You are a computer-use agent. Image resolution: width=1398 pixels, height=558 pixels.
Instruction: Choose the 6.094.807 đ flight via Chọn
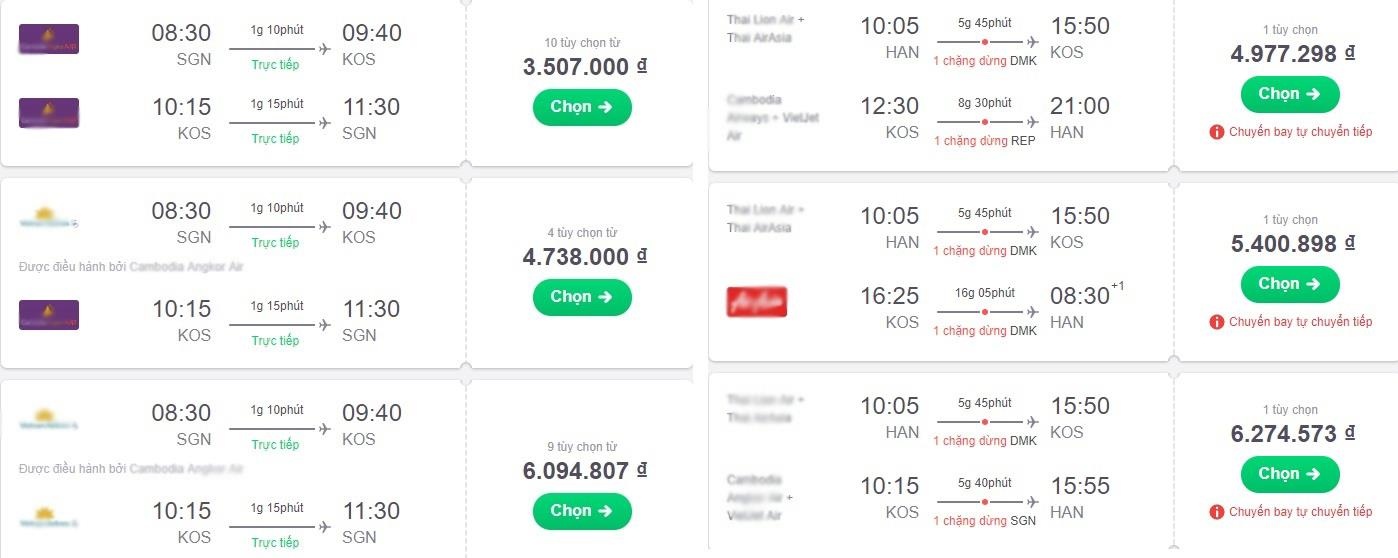(x=582, y=511)
